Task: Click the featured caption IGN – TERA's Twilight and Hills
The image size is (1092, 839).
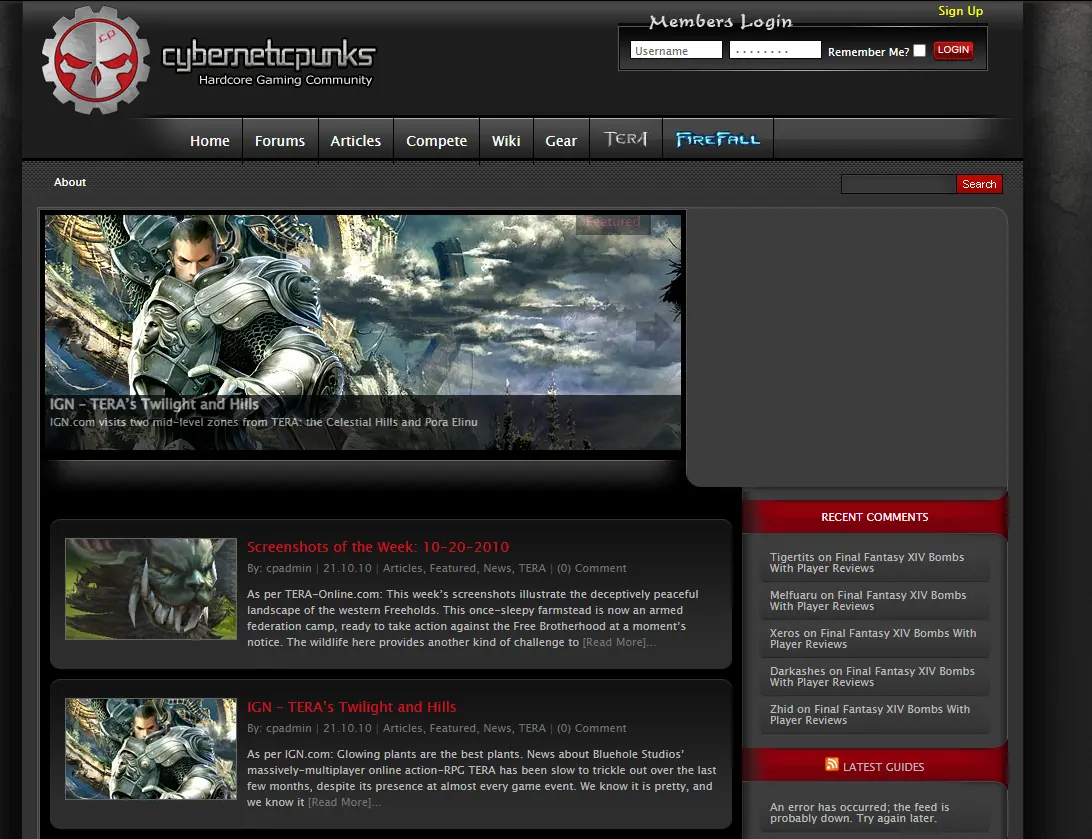Action: pos(154,404)
